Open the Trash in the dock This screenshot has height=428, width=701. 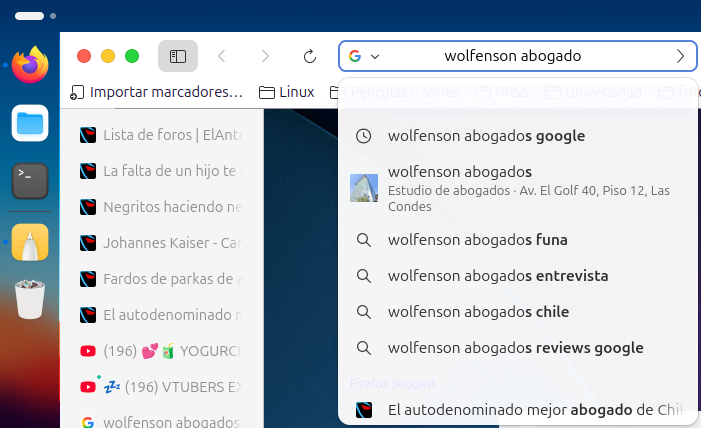click(x=30, y=299)
